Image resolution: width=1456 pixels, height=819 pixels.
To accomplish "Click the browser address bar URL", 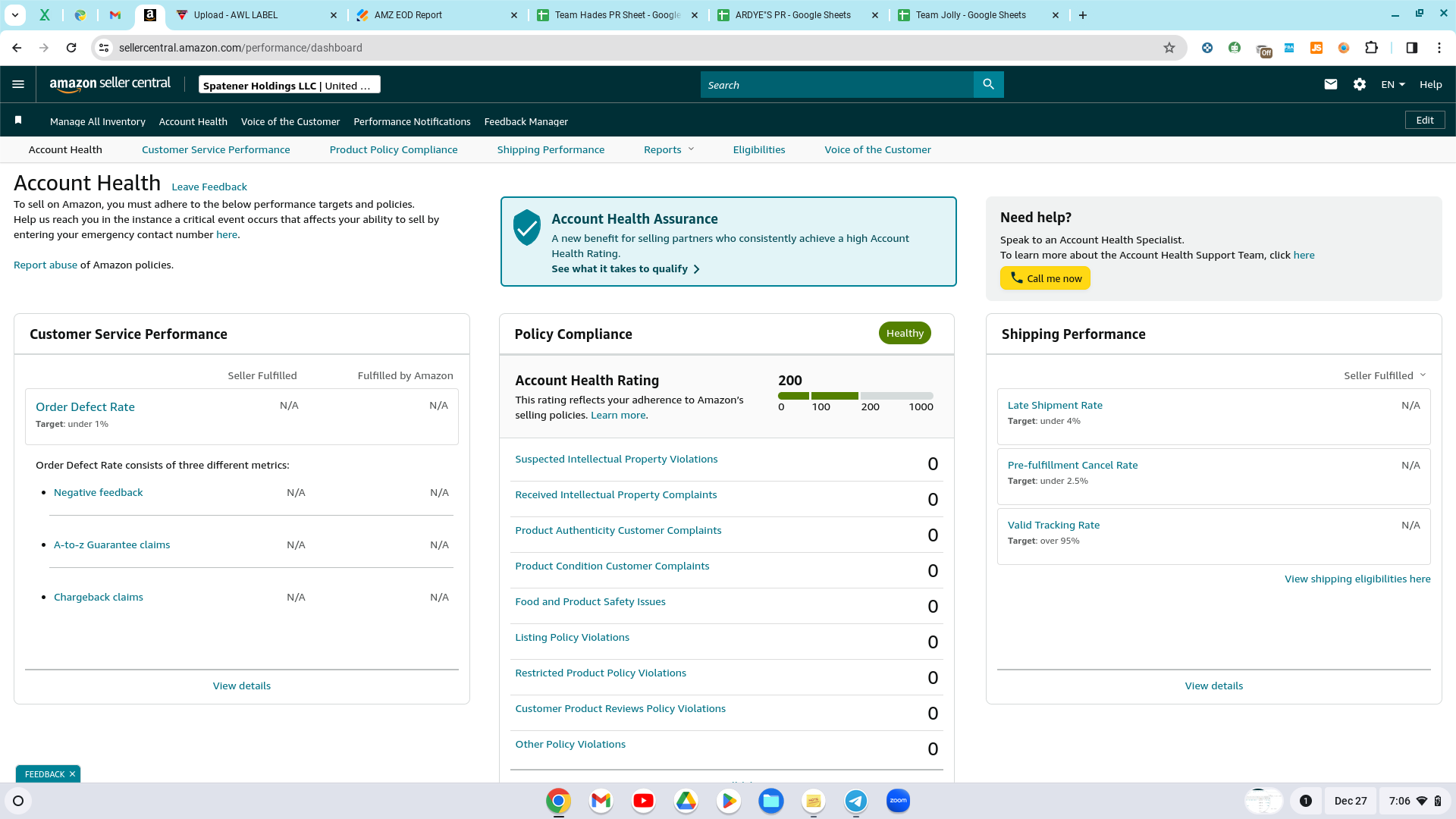I will (240, 48).
